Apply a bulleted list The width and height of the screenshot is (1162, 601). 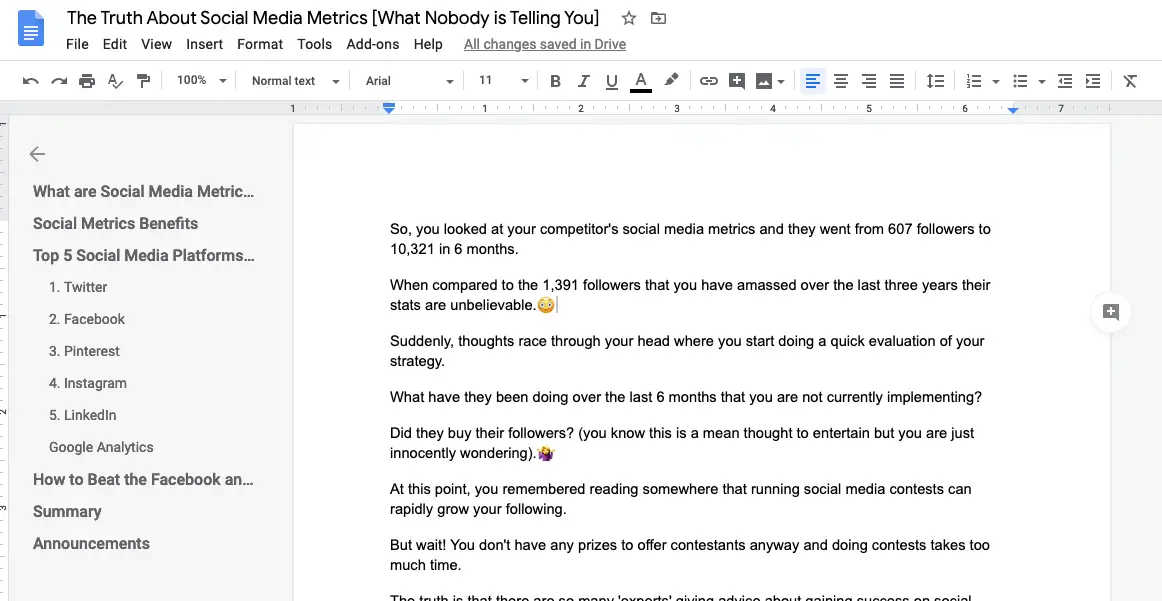pyautogui.click(x=1020, y=81)
